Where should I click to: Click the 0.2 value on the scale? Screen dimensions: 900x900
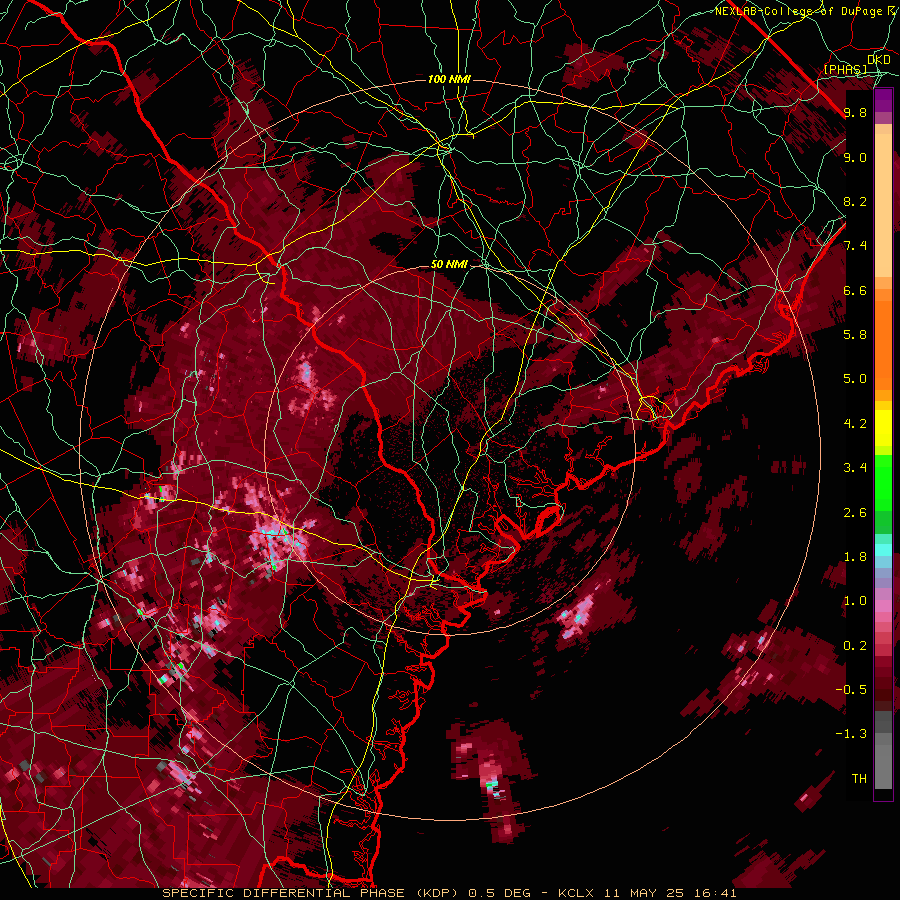click(x=855, y=646)
